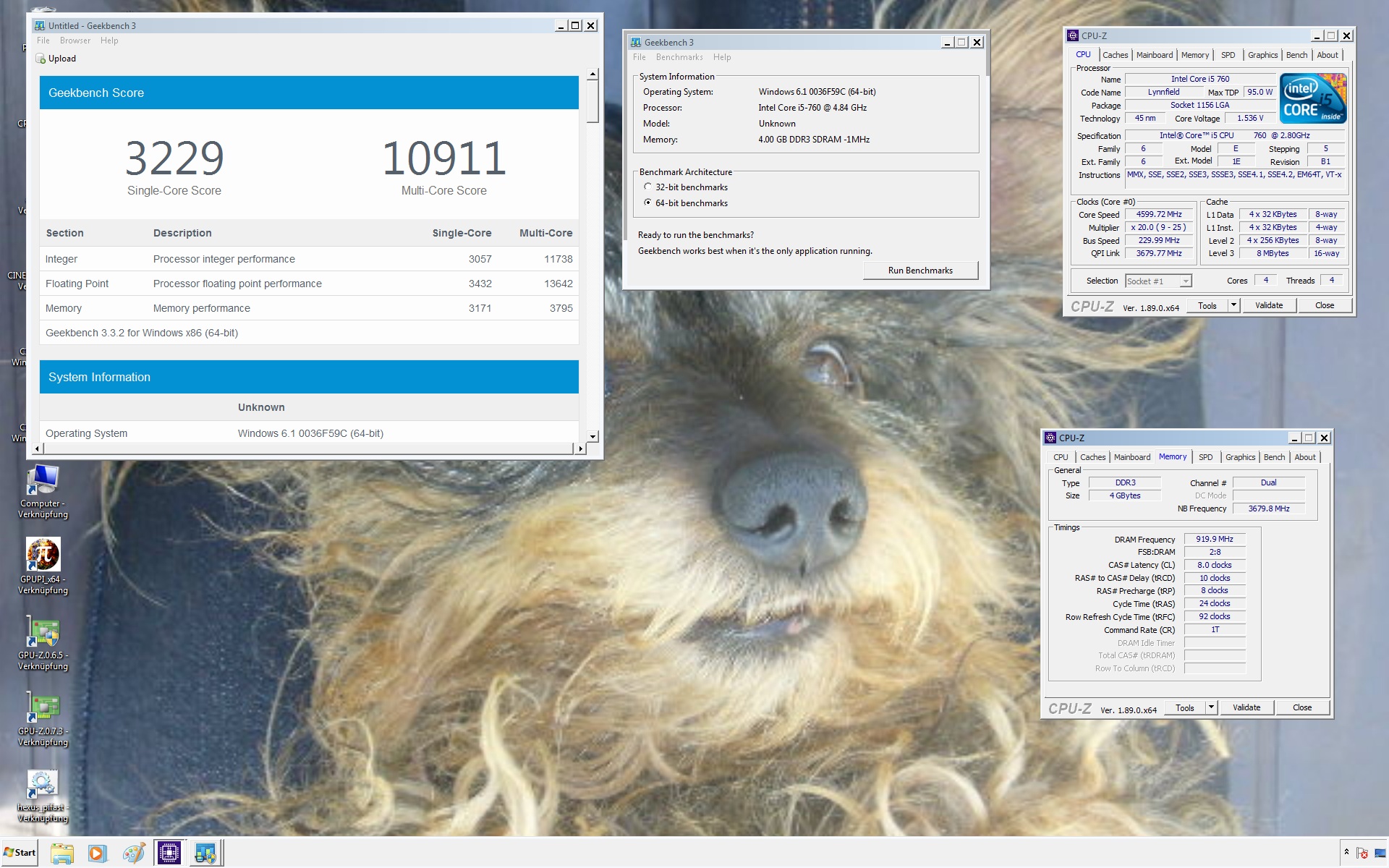Viewport: 1389px width, 868px height.
Task: Click the Name field Intel Core i5 760
Action: coord(1200,79)
